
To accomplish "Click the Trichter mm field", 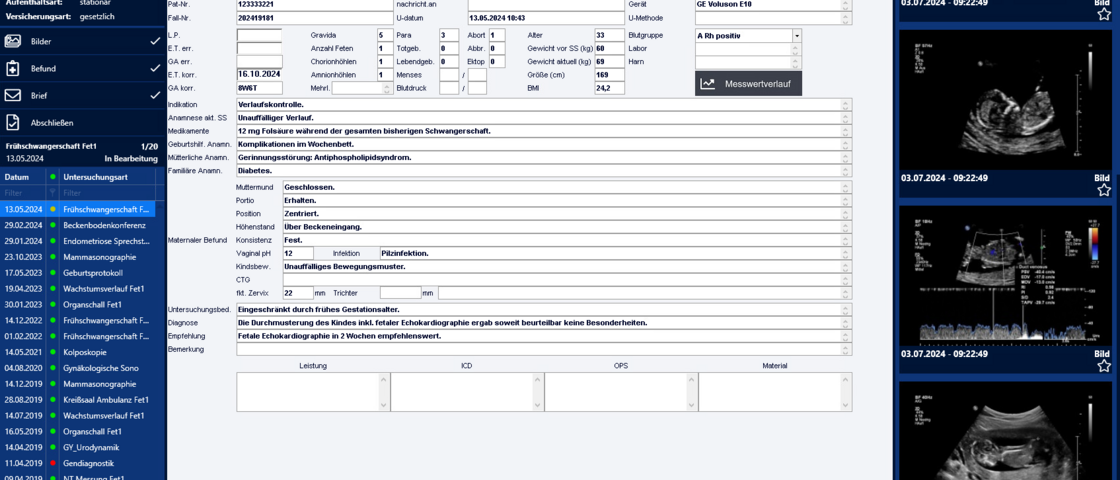I will pos(401,293).
